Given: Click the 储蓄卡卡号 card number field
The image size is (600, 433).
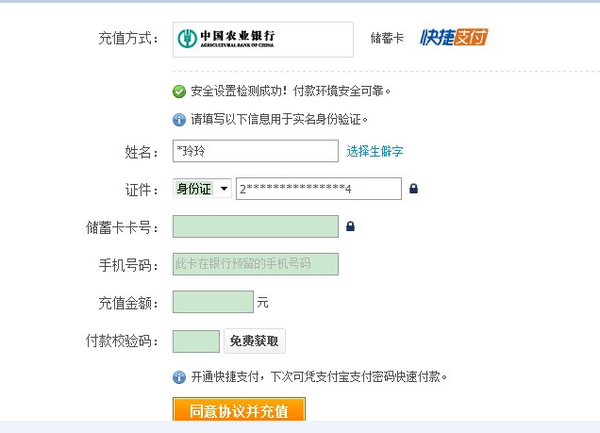Looking at the screenshot, I should point(255,227).
